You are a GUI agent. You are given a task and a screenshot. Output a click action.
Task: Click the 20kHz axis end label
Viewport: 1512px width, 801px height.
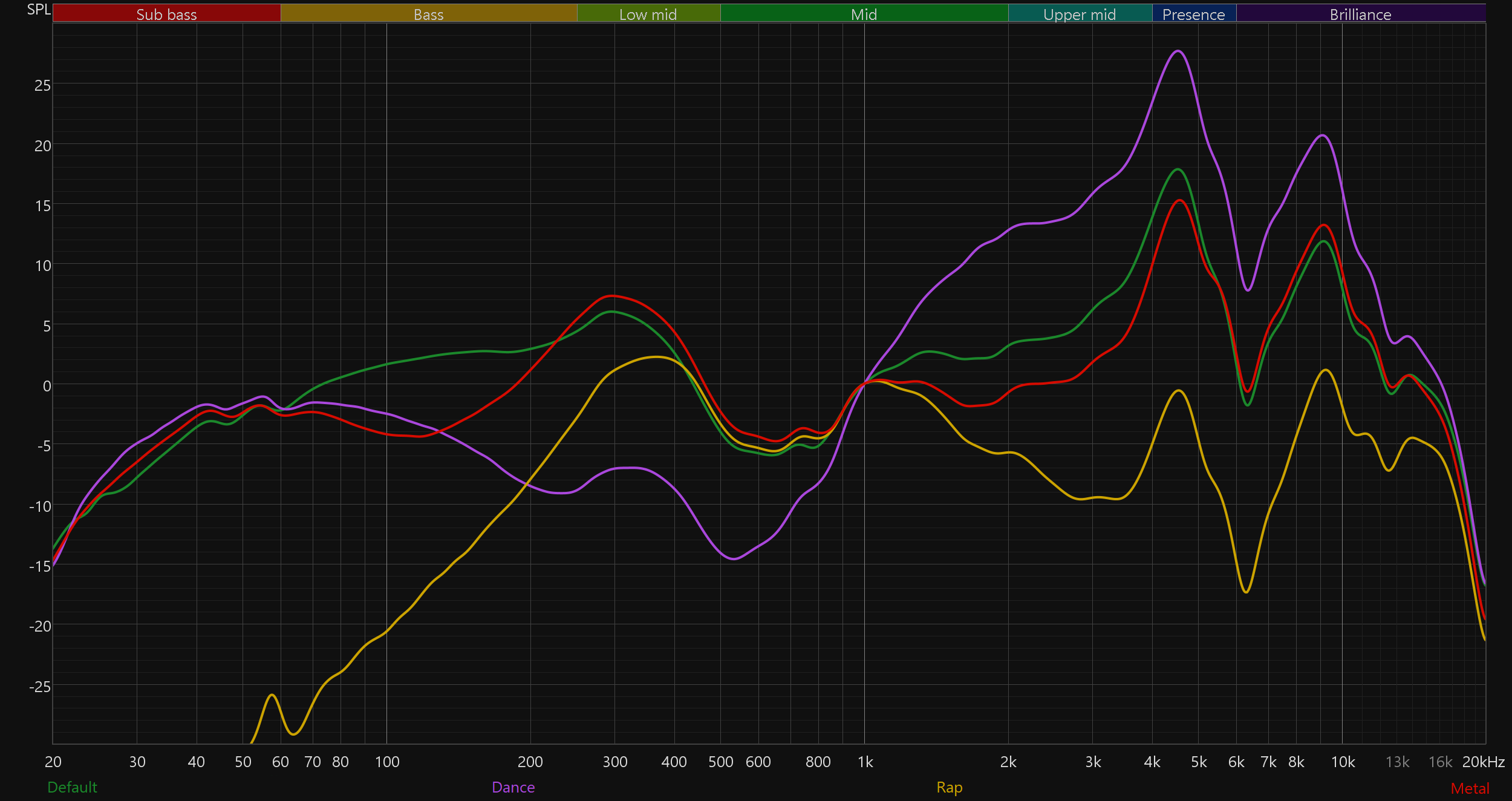[x=1483, y=762]
